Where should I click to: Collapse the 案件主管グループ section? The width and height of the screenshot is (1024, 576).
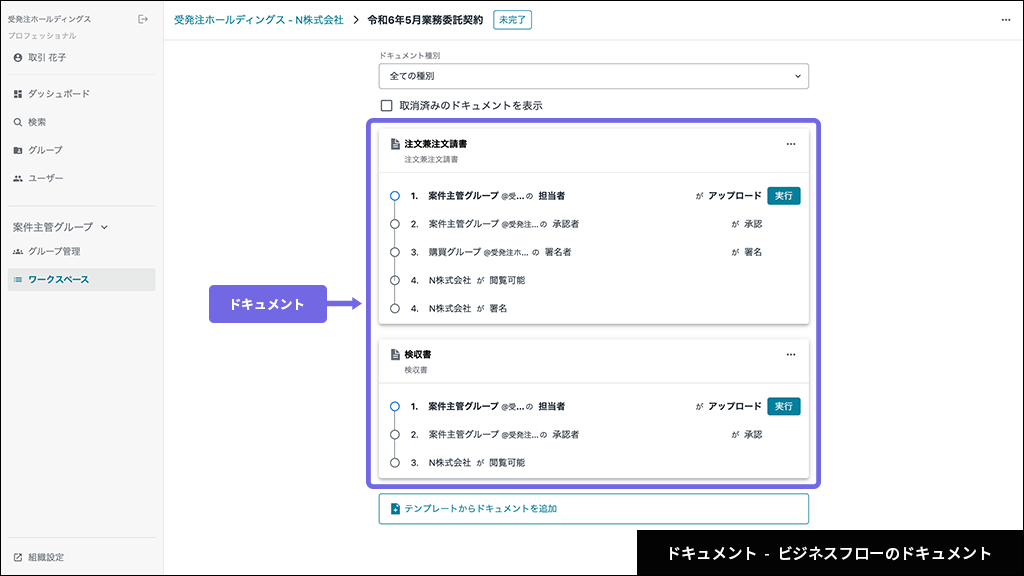pos(60,227)
